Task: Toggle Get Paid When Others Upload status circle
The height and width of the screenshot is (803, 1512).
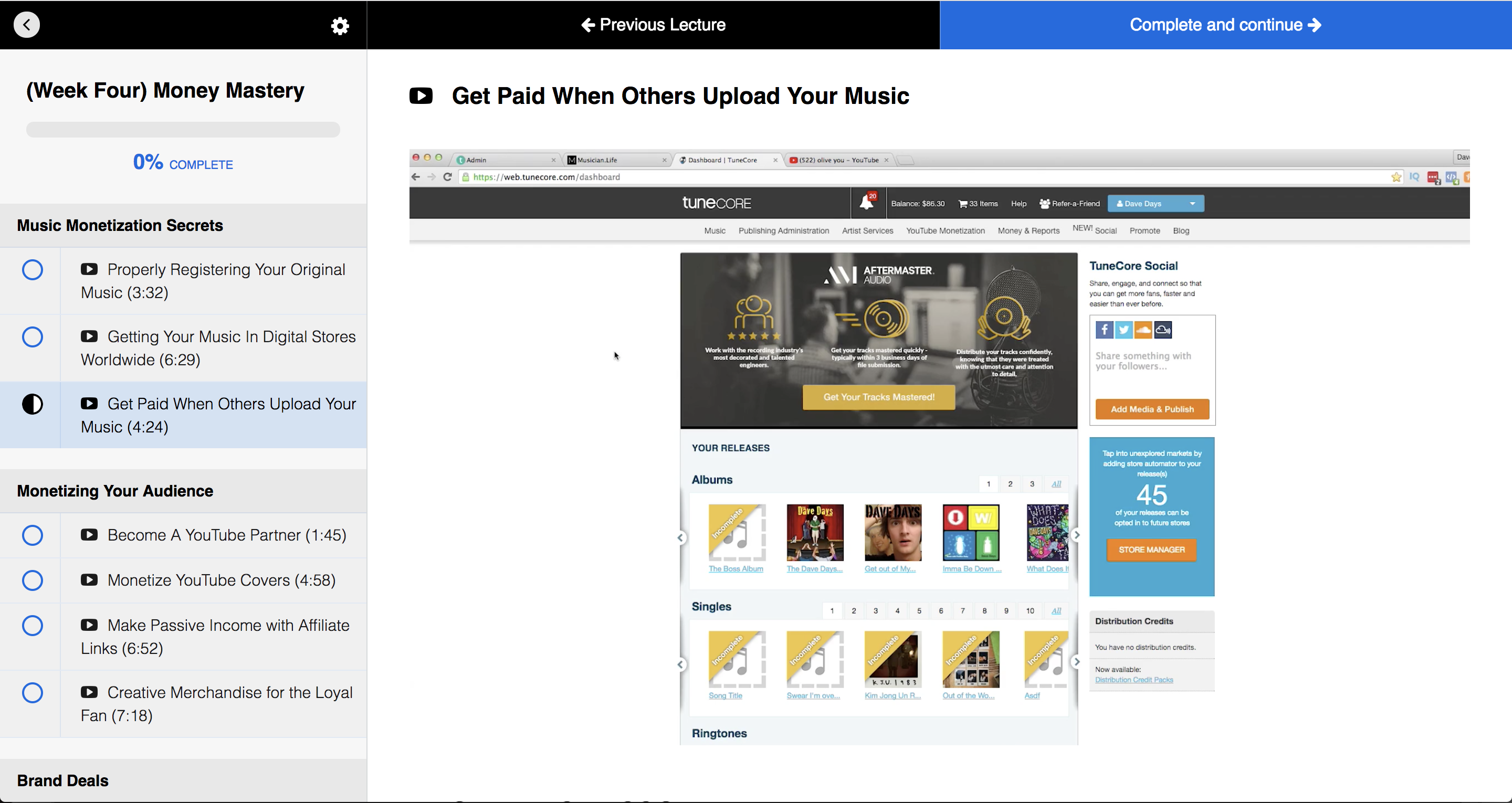Action: pyautogui.click(x=32, y=405)
